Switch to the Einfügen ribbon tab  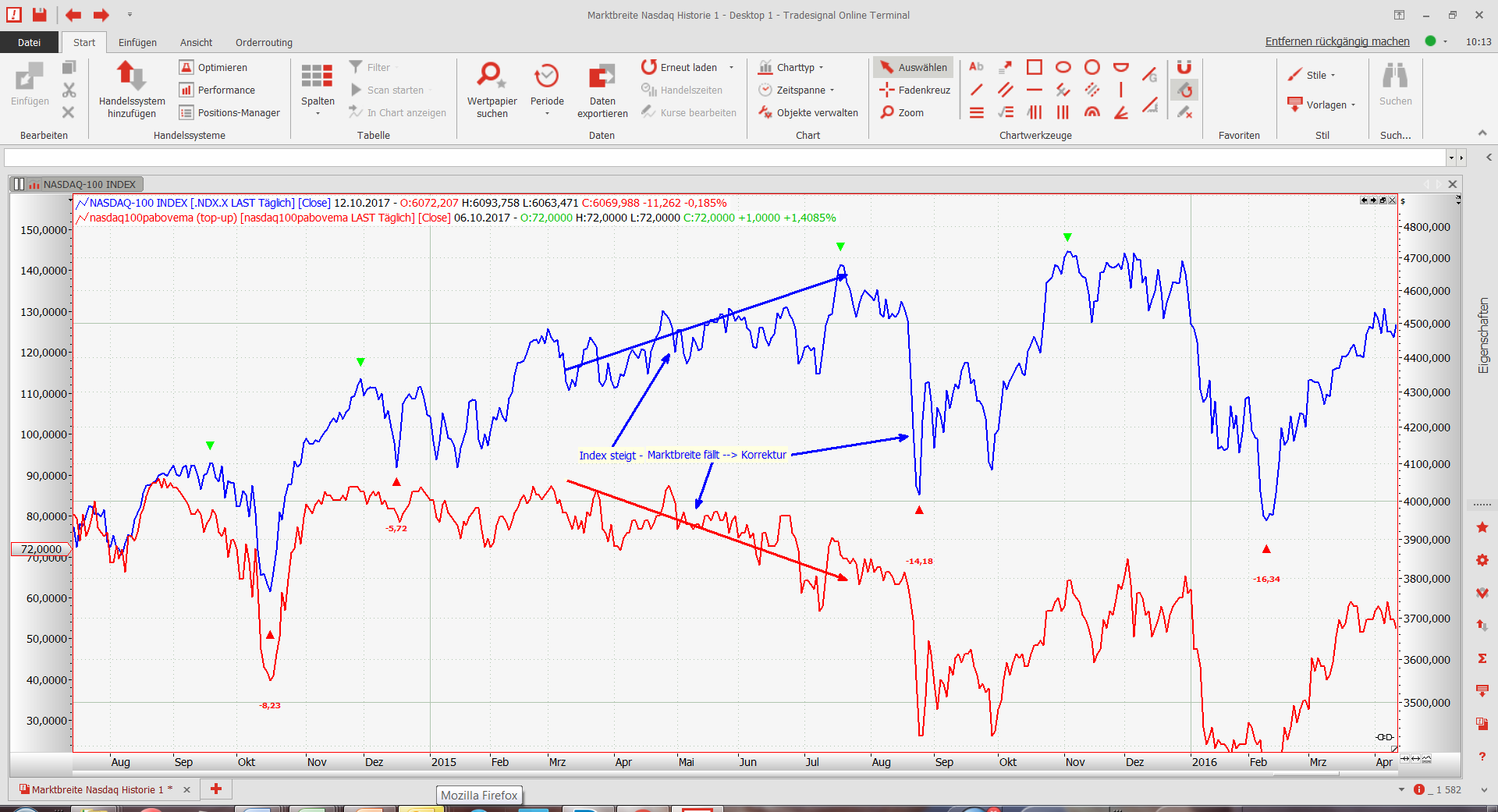coord(137,43)
